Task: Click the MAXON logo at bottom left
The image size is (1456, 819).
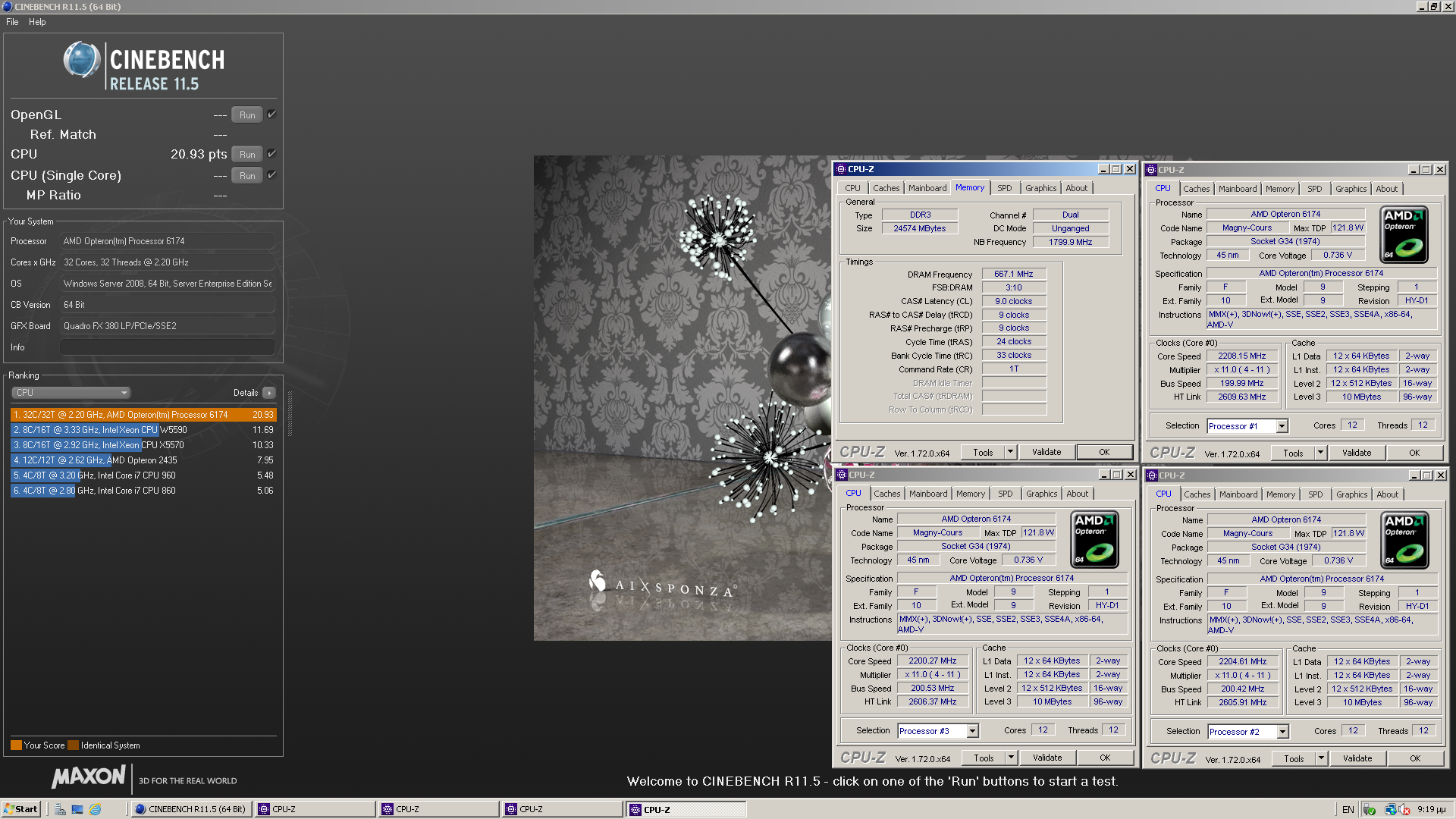Action: click(x=89, y=777)
